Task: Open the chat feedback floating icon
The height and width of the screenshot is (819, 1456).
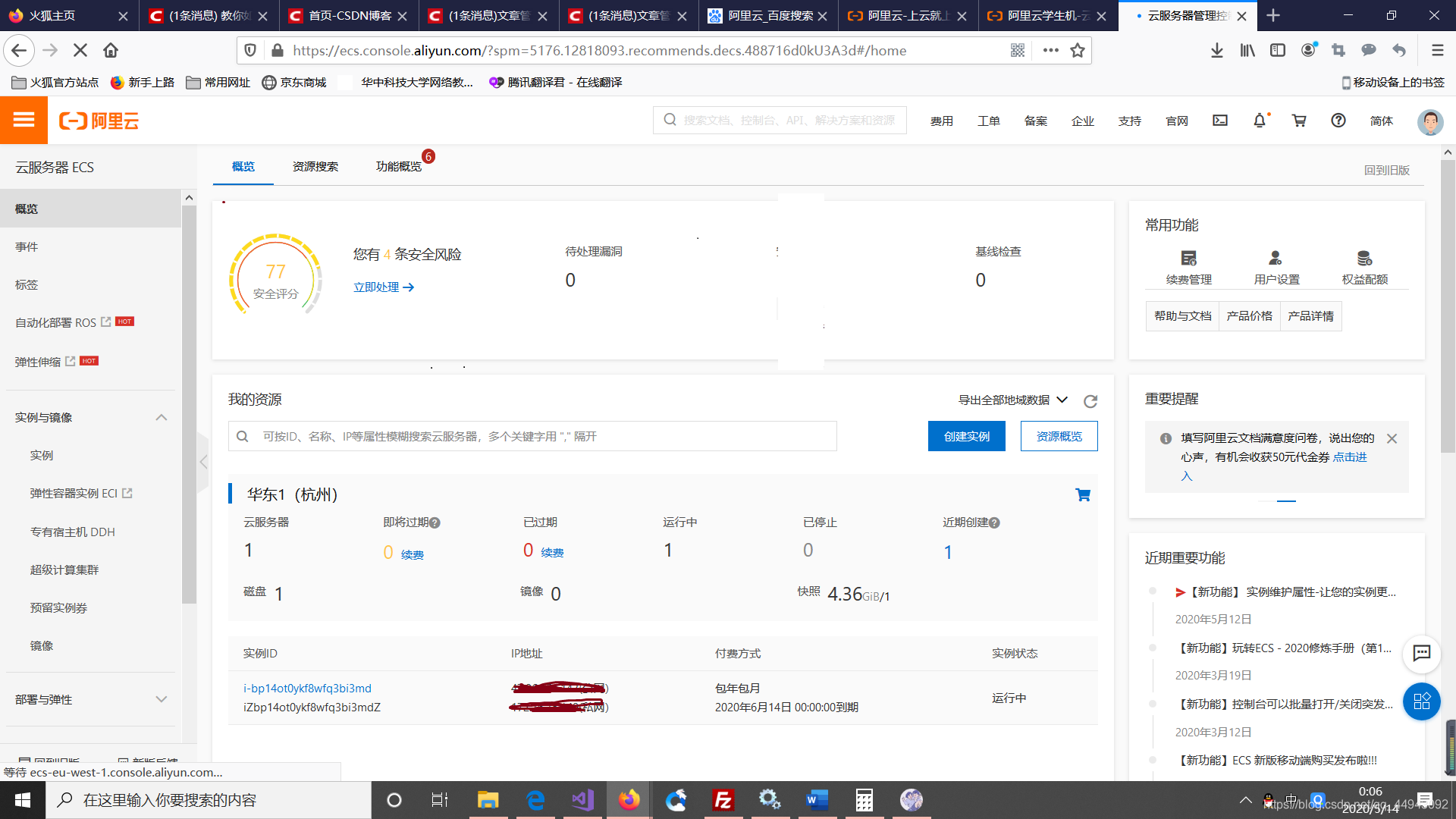Action: tap(1422, 653)
